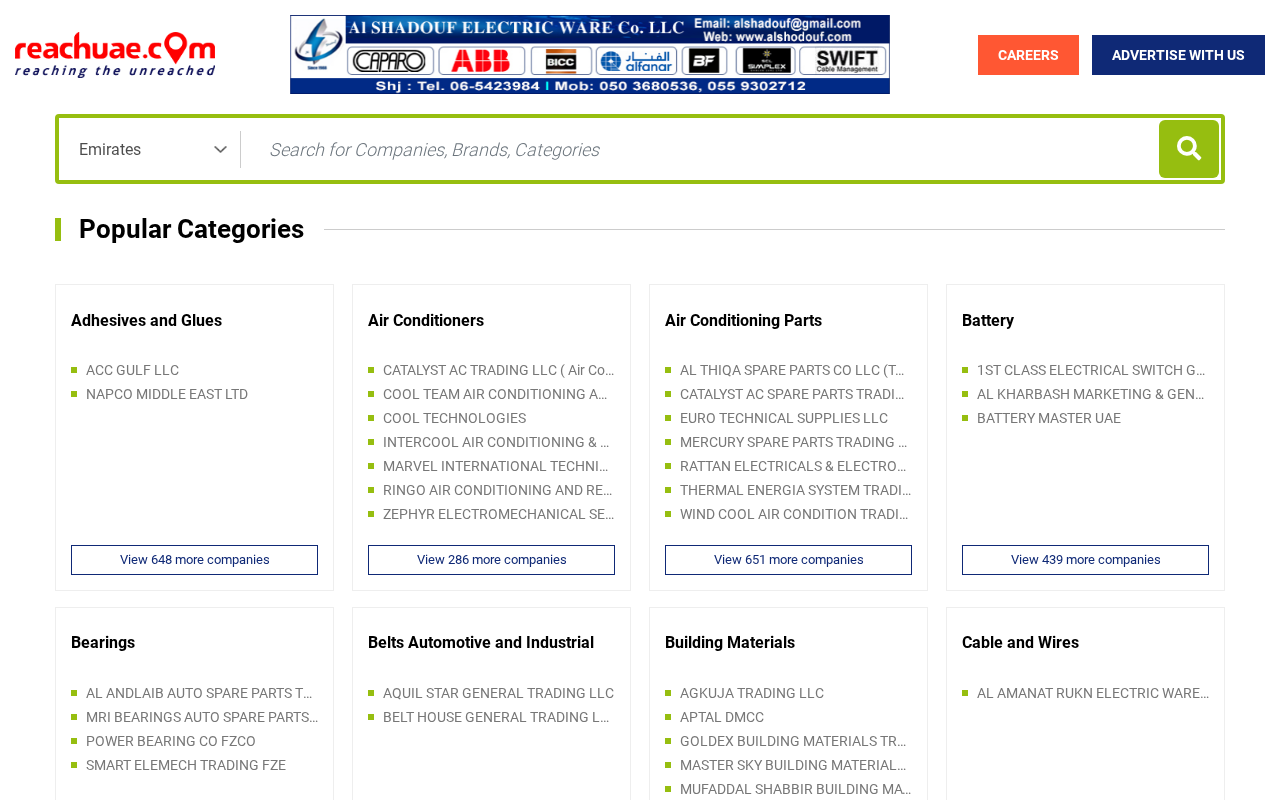Image resolution: width=1280 pixels, height=800 pixels.
Task: Open the Battery category heading
Action: tap(988, 321)
